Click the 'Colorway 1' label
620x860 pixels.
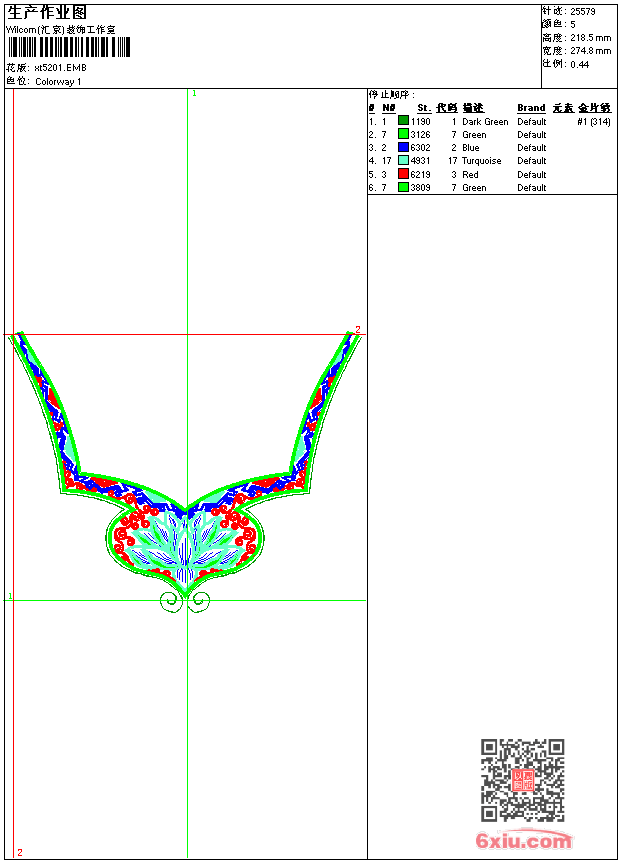pyautogui.click(x=58, y=82)
